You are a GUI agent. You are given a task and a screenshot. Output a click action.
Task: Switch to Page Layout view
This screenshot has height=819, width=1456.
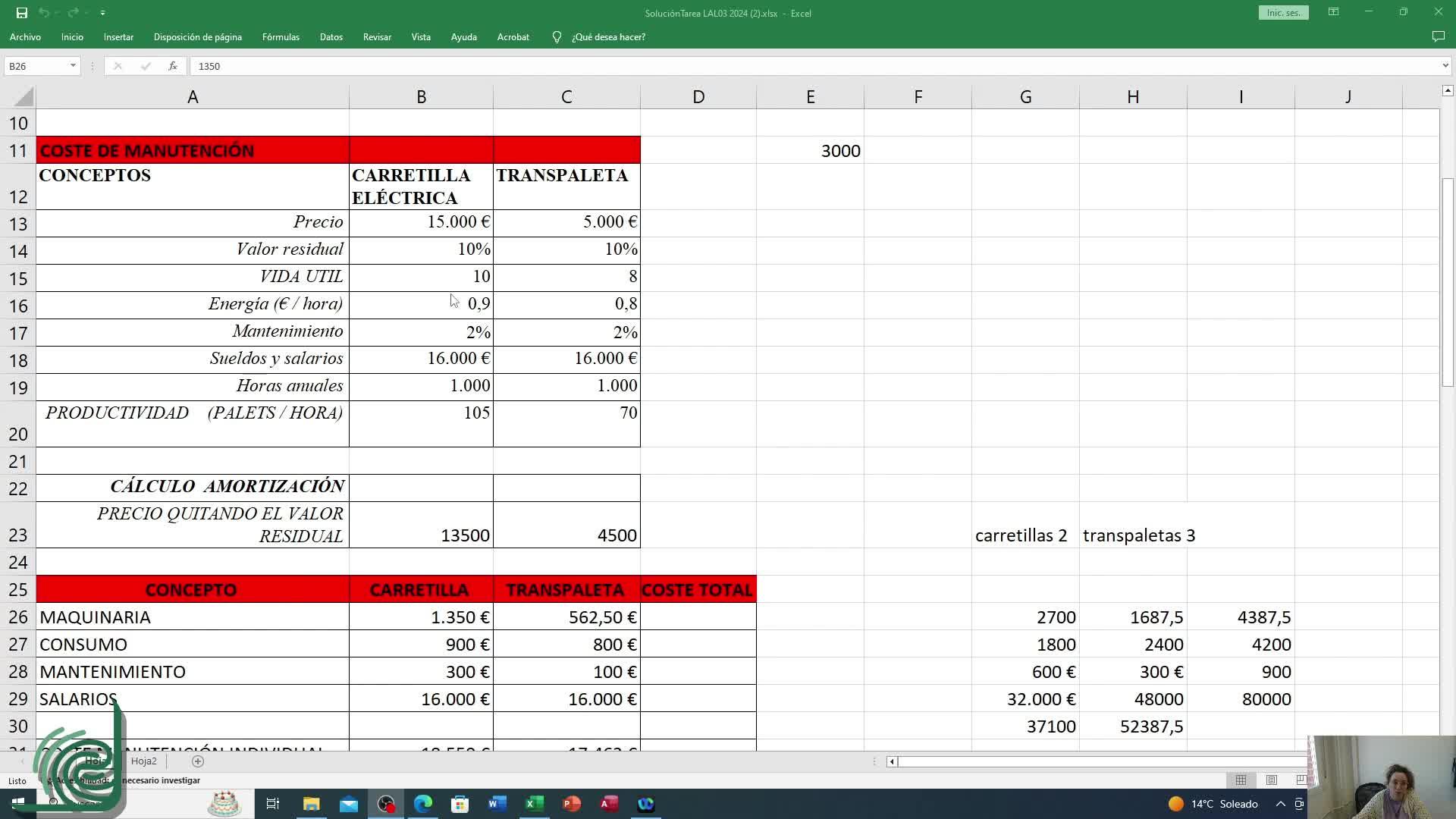[x=1272, y=780]
